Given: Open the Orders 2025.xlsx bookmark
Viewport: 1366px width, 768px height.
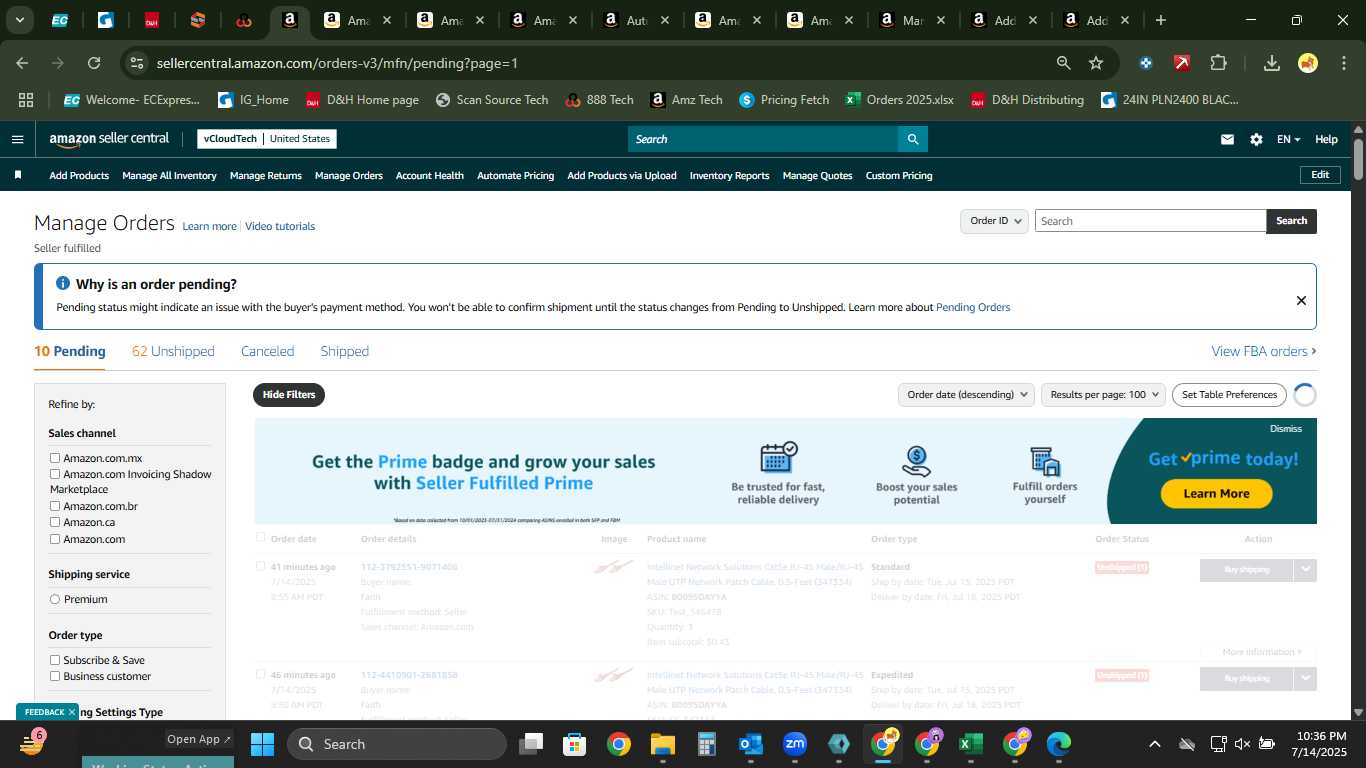Looking at the screenshot, I should point(899,100).
